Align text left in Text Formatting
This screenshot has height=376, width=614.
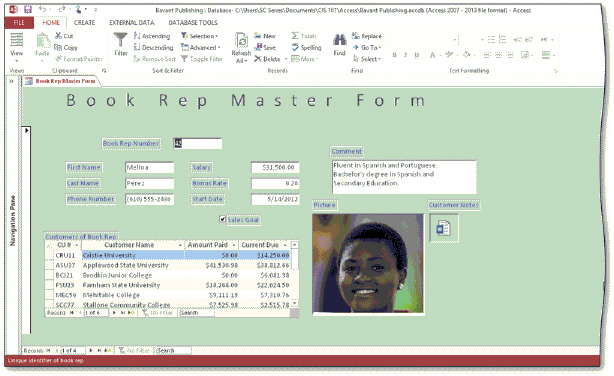487,55
